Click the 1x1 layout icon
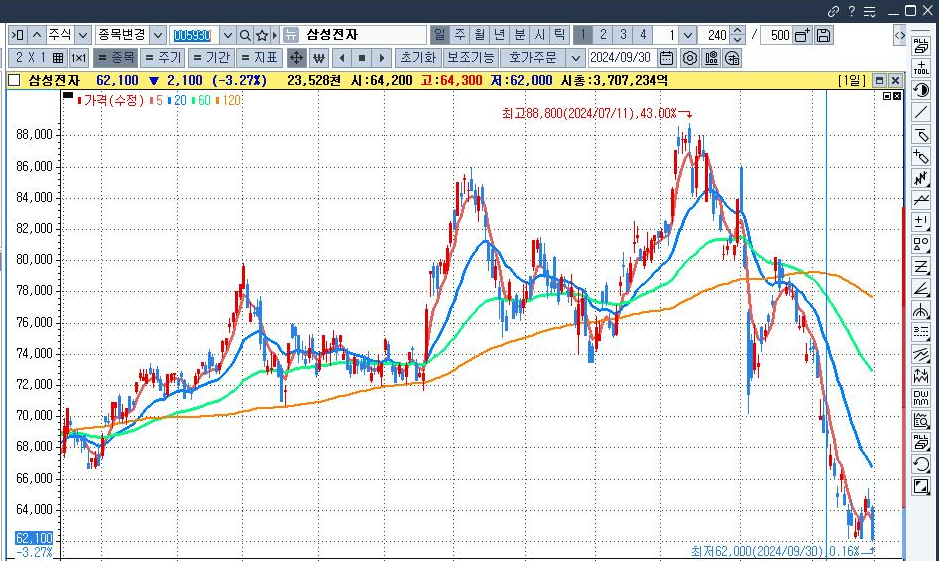Viewport: 939px width, 561px height. pyautogui.click(x=78, y=58)
